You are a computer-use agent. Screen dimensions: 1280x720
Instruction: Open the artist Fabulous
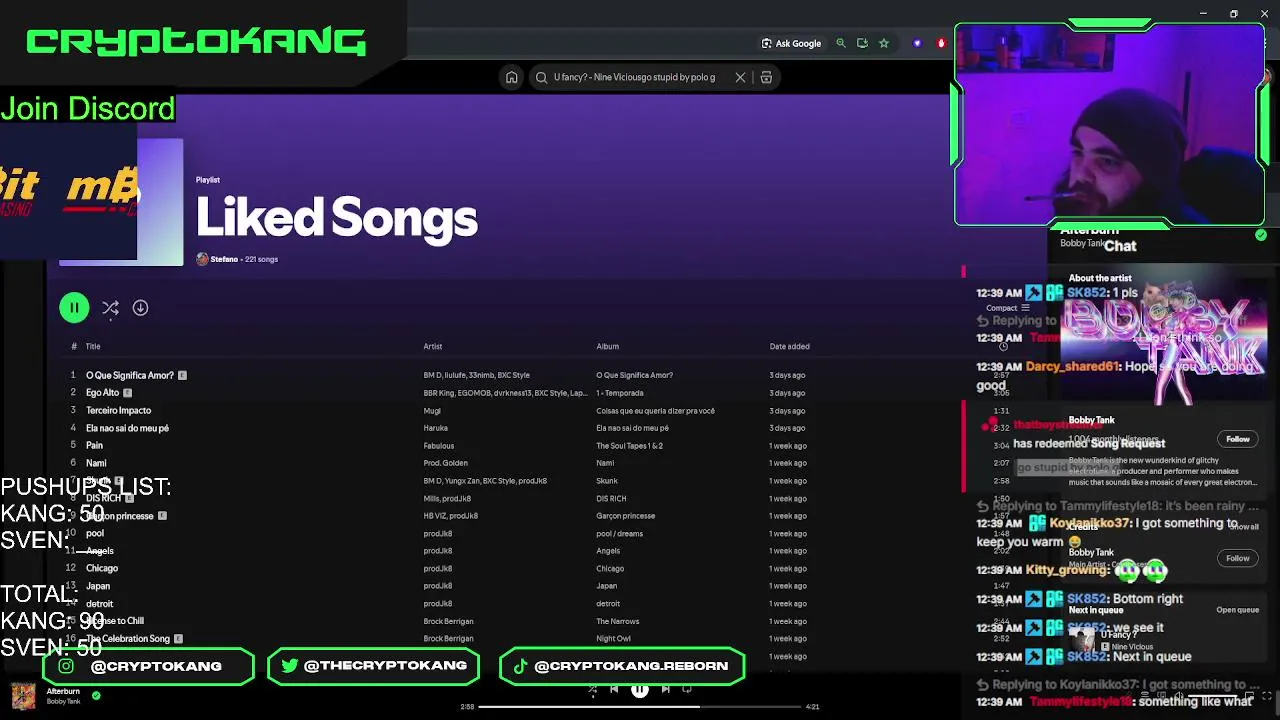point(438,446)
